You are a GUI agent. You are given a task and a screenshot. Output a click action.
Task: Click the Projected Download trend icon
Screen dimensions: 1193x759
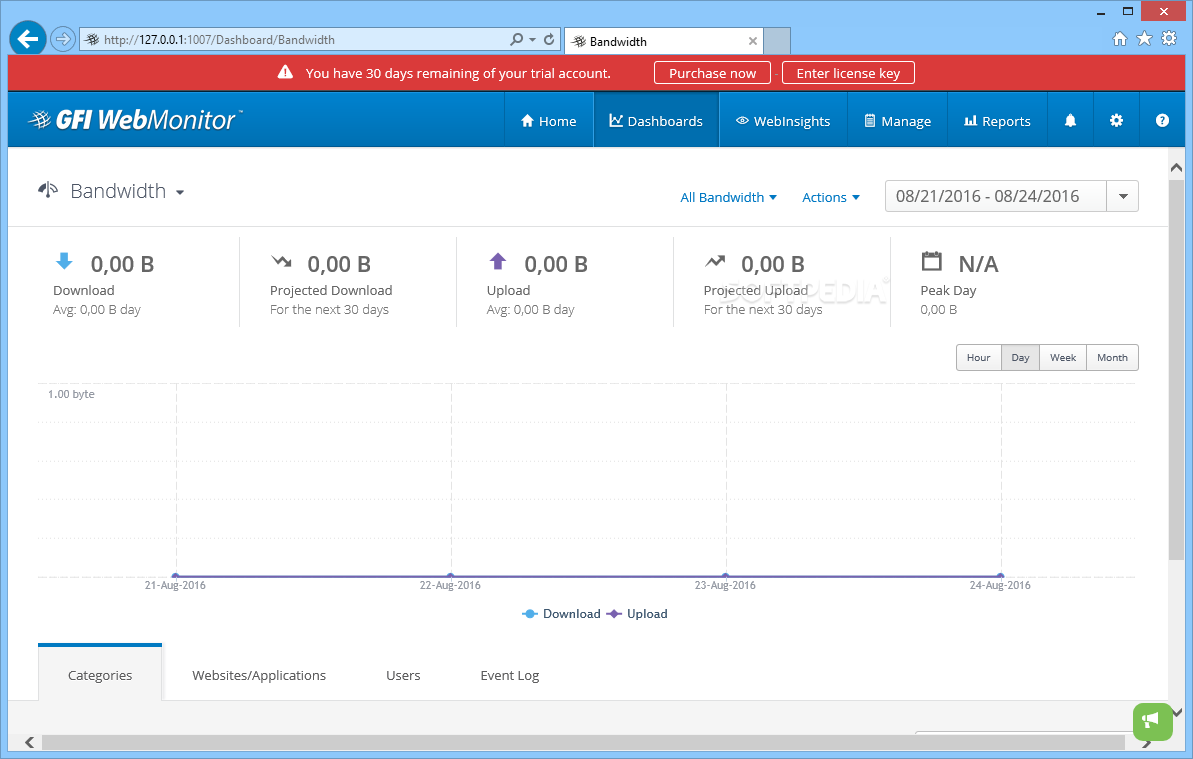coord(282,262)
